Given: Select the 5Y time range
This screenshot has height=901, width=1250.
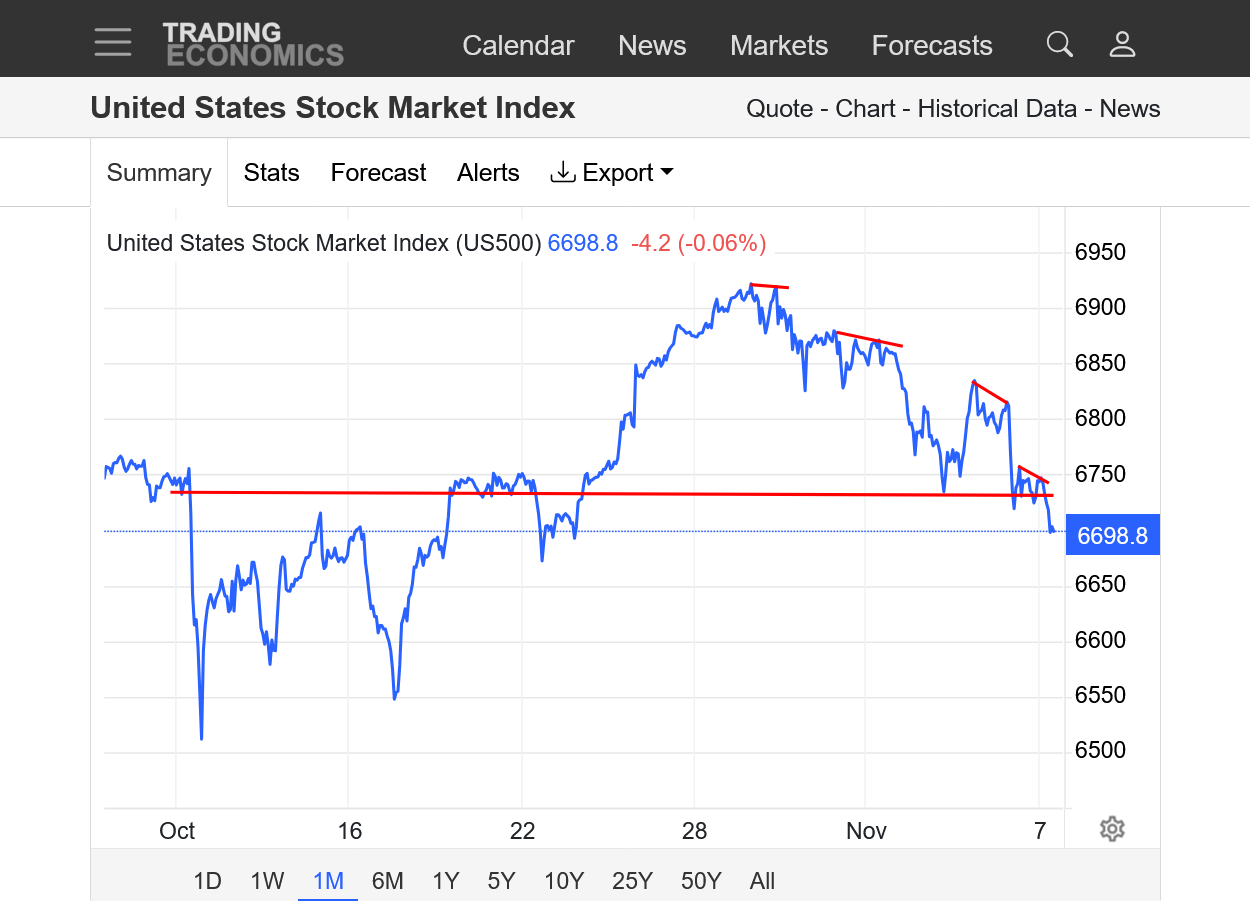Looking at the screenshot, I should pyautogui.click(x=501, y=881).
